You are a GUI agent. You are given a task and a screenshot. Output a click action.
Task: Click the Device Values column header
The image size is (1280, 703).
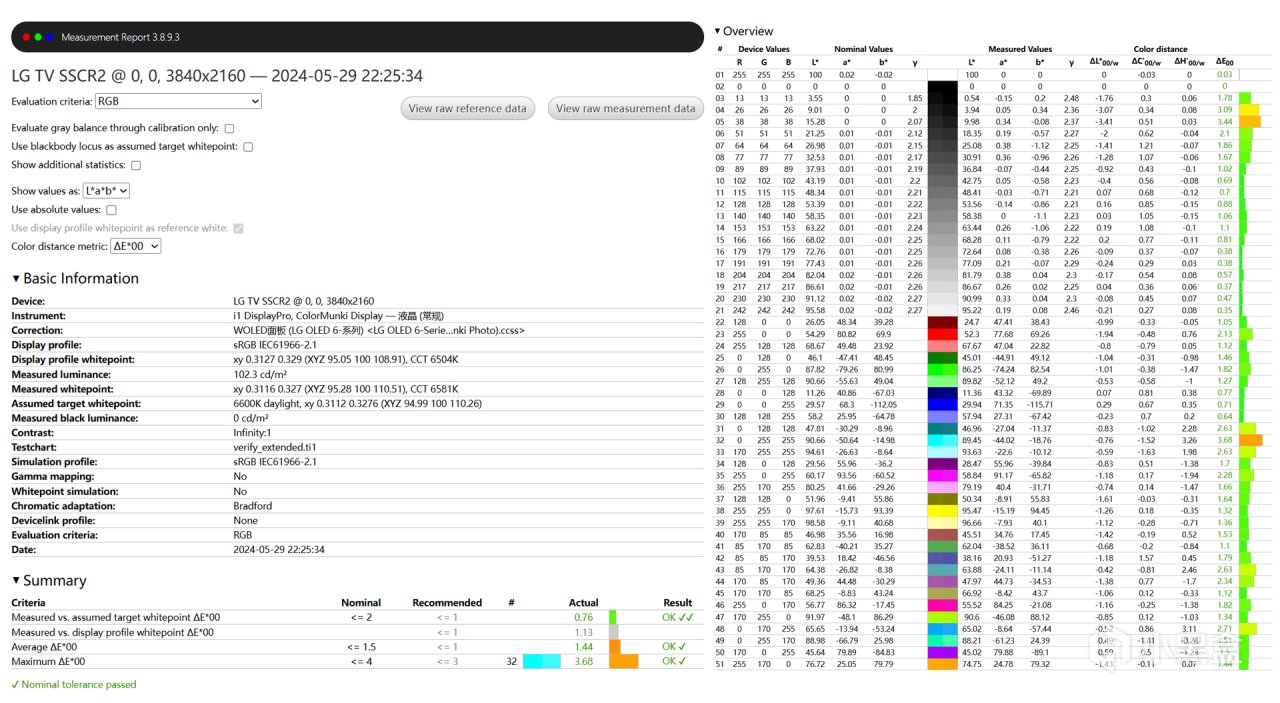pos(763,49)
